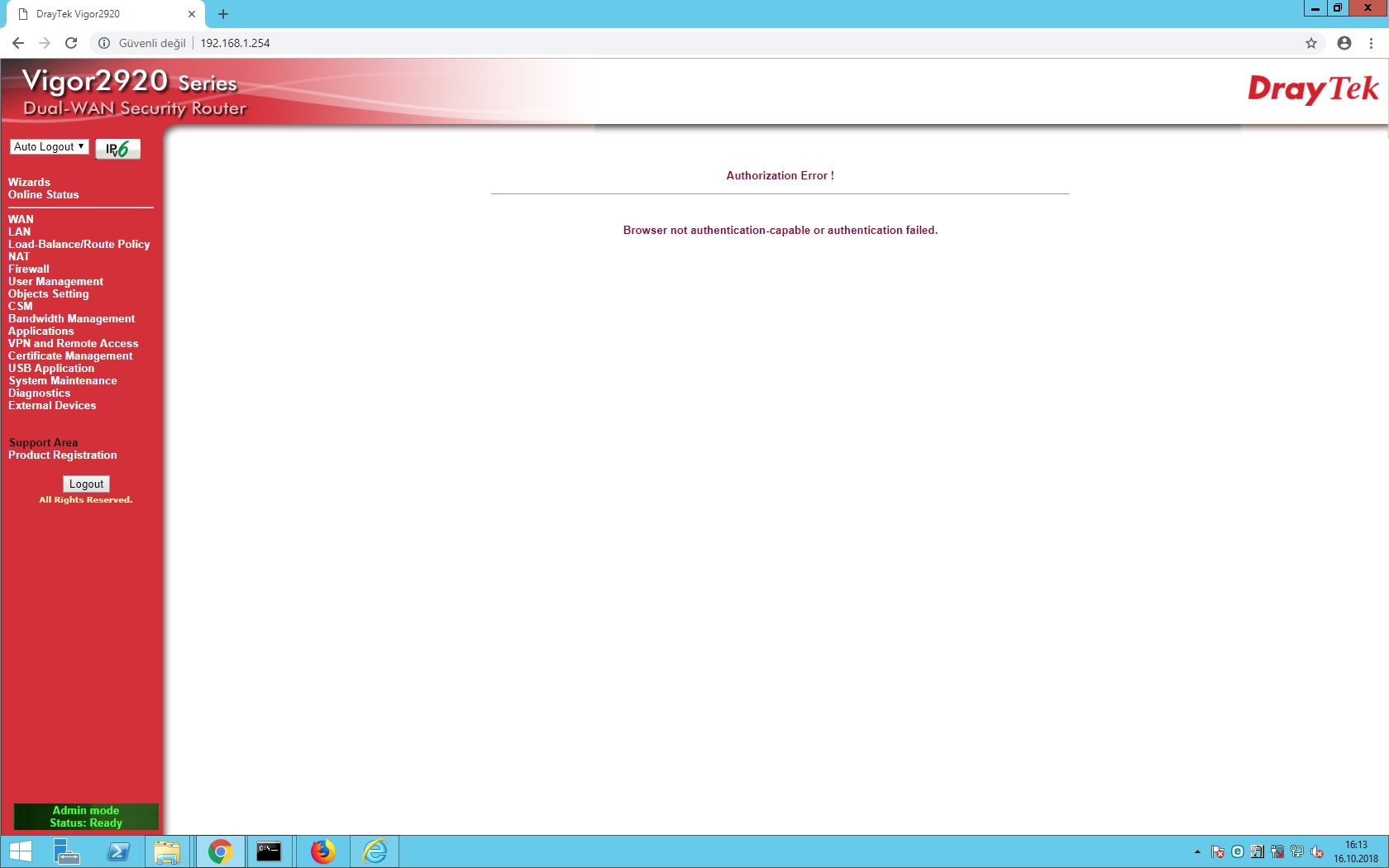Viewport: 1389px width, 868px height.
Task: Open the Command Prompt taskbar icon
Action: (x=269, y=851)
